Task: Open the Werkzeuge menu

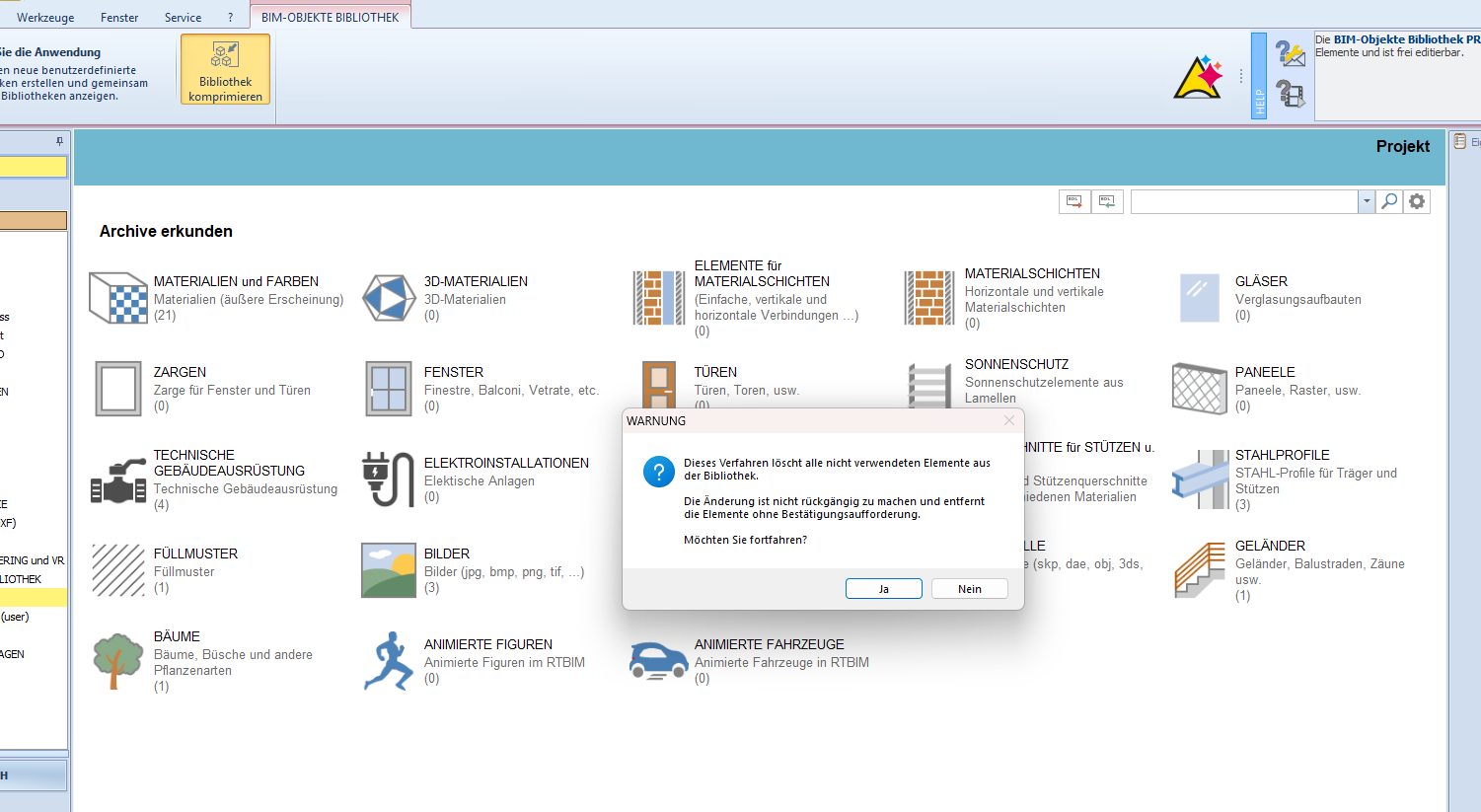Action: tap(45, 17)
